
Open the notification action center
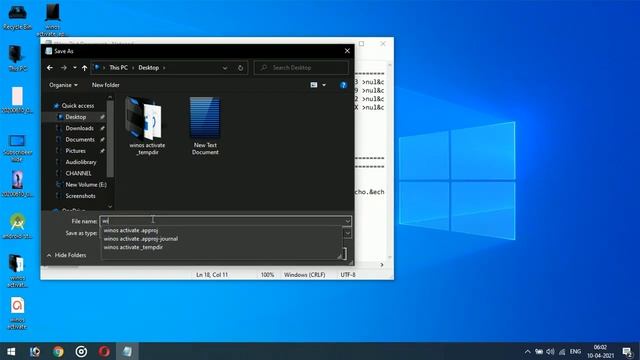[x=627, y=352]
